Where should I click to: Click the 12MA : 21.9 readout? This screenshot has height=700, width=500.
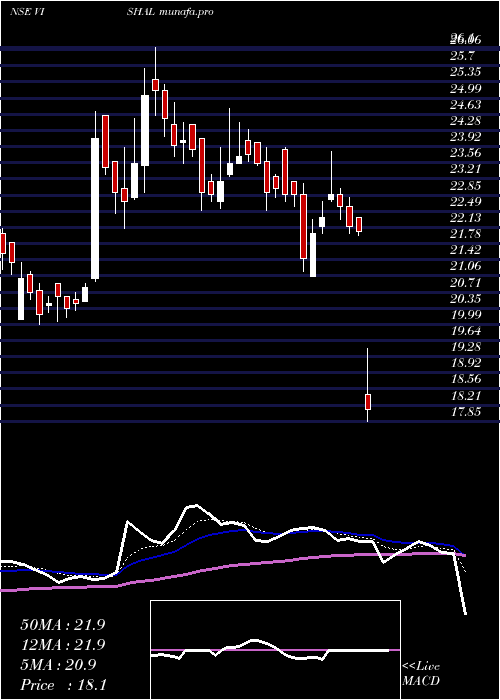(x=62, y=645)
